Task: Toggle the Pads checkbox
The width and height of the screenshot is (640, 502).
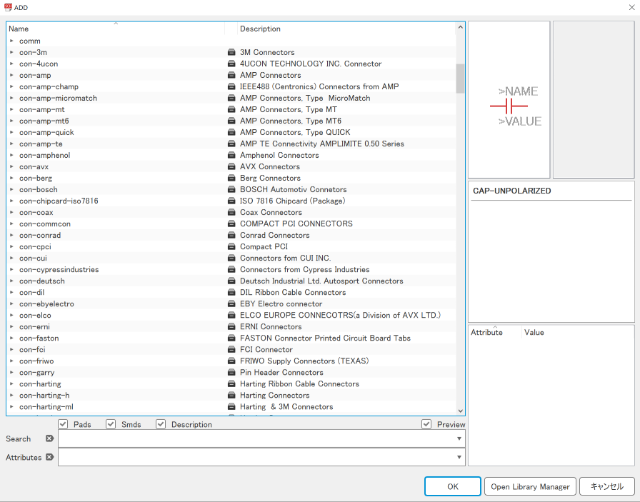Action: tap(63, 424)
